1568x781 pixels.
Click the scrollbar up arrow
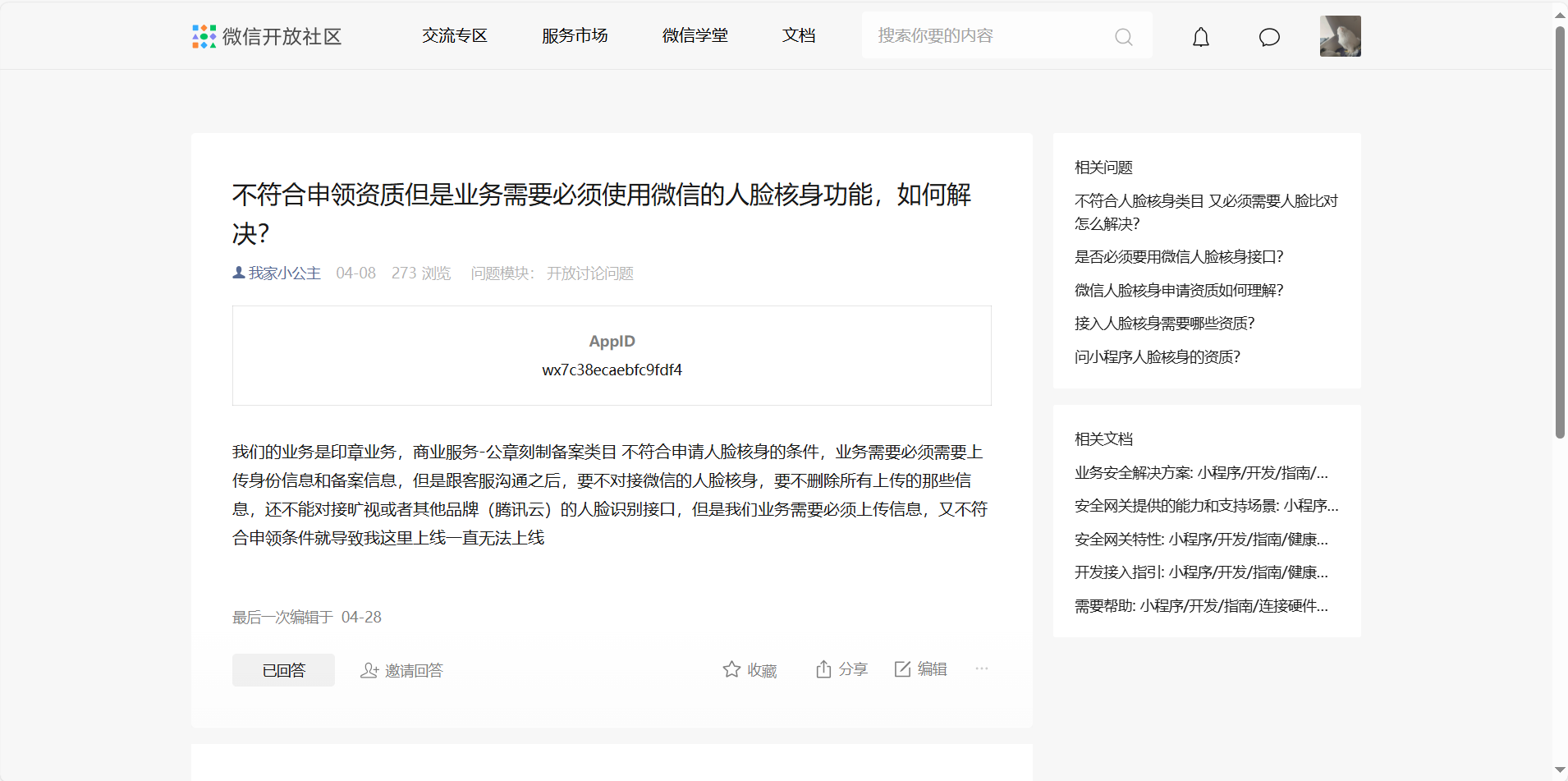[x=1560, y=14]
